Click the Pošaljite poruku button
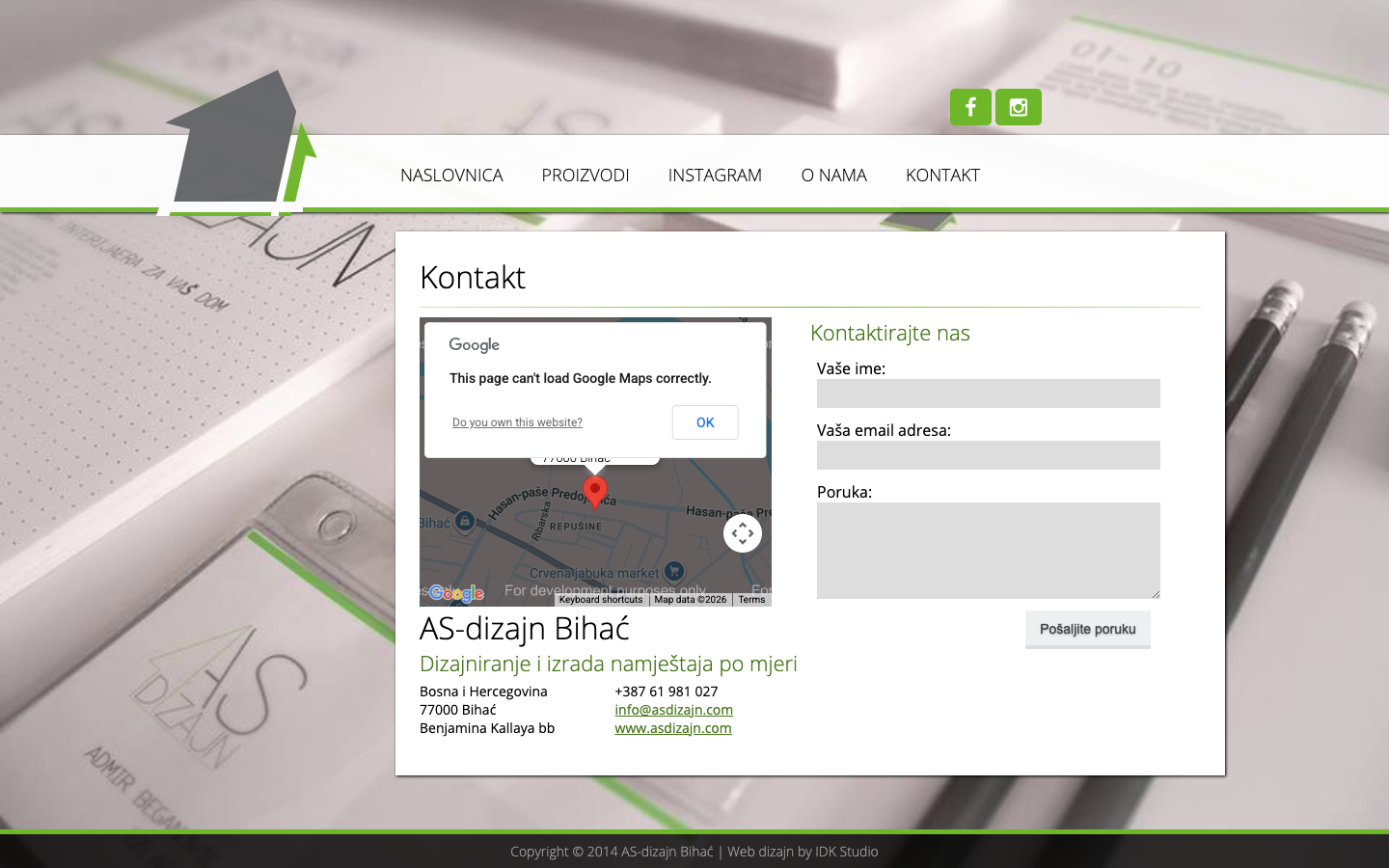The height and width of the screenshot is (868, 1389). tap(1088, 629)
